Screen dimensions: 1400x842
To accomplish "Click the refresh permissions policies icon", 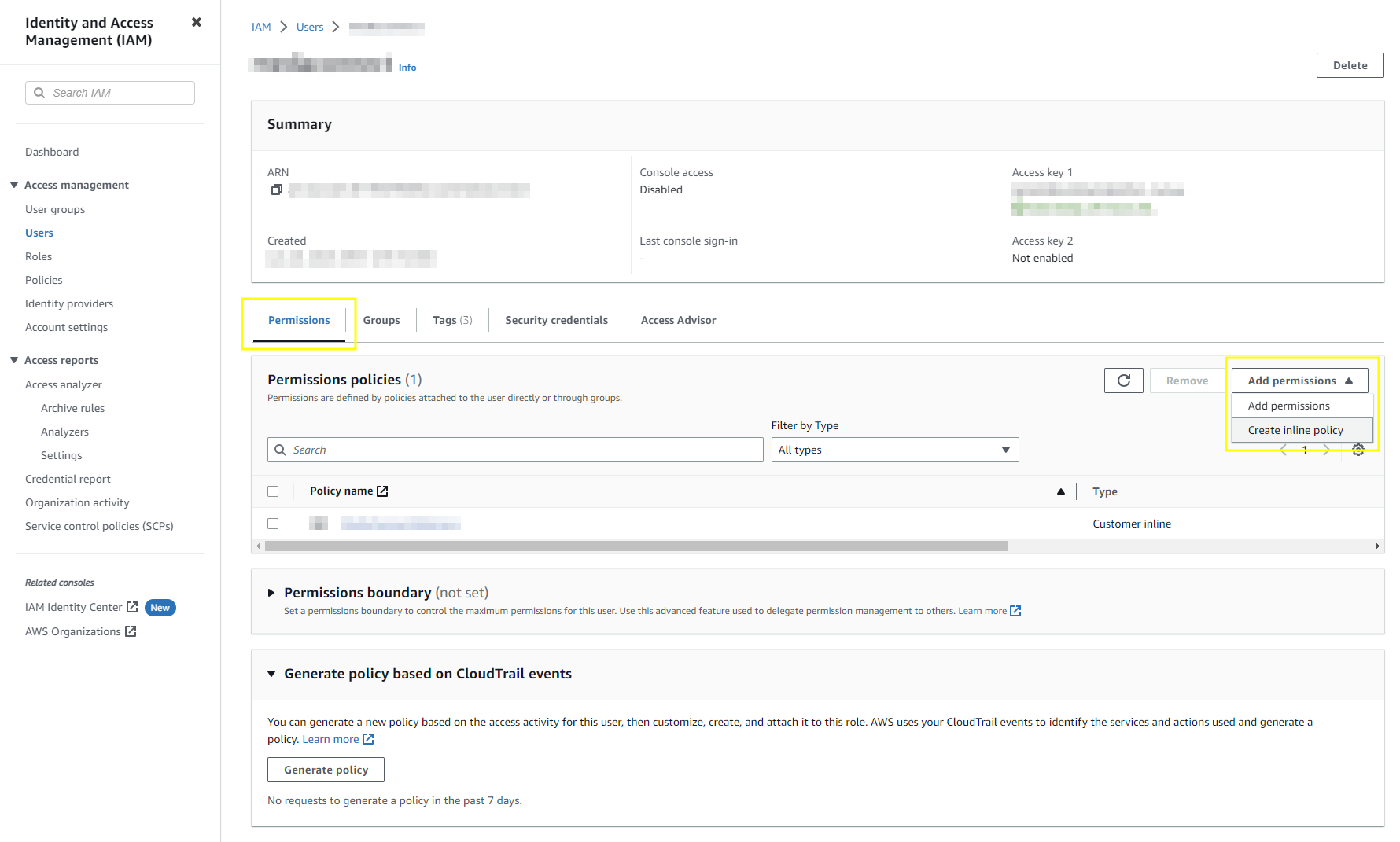I will tap(1123, 381).
